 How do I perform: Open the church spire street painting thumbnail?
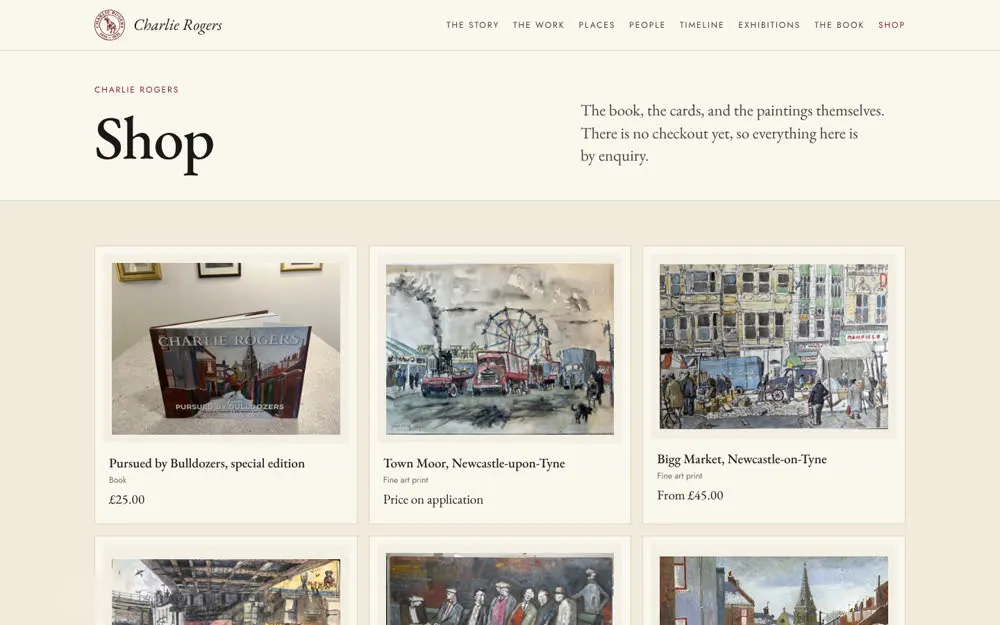(774, 591)
